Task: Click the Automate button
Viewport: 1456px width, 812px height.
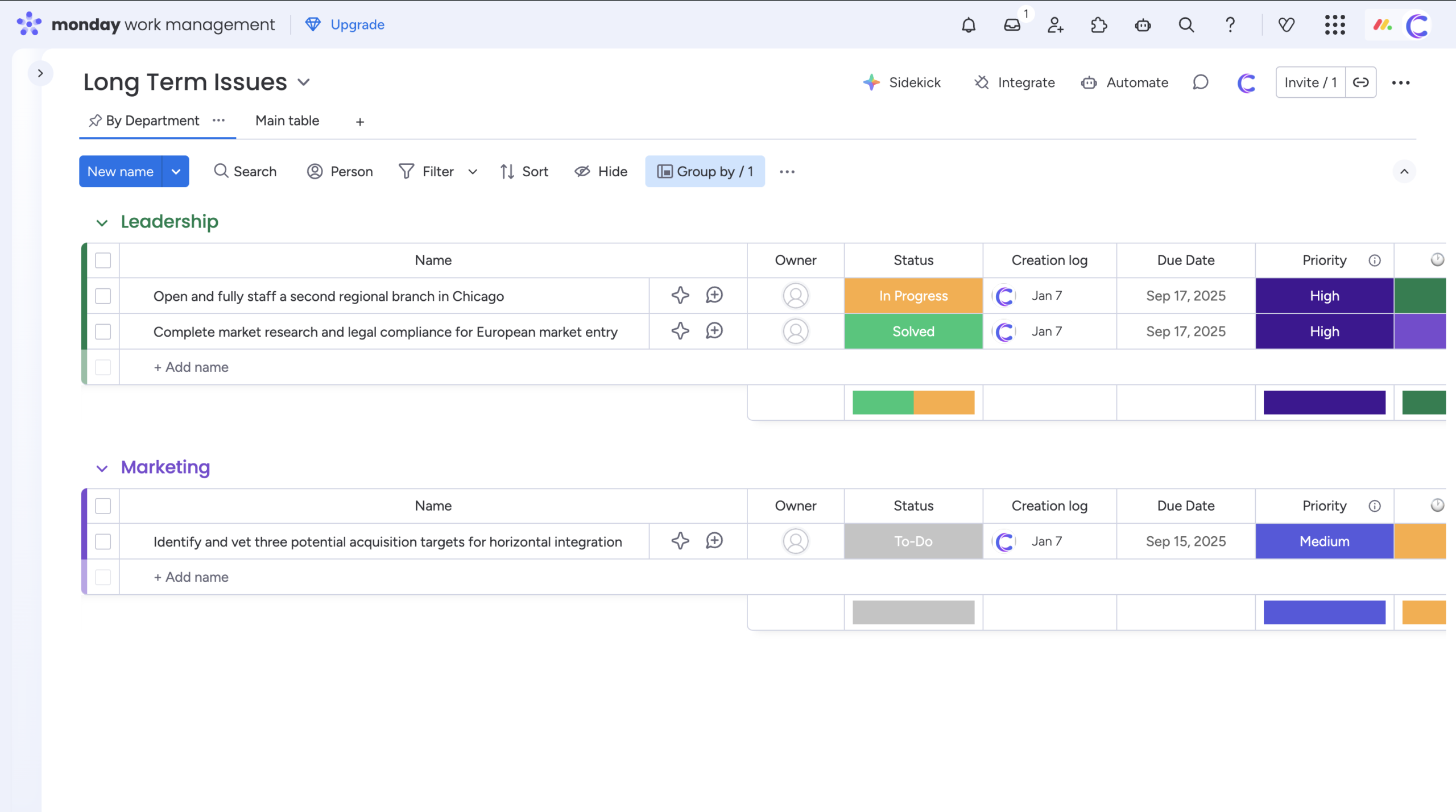Action: click(x=1125, y=82)
